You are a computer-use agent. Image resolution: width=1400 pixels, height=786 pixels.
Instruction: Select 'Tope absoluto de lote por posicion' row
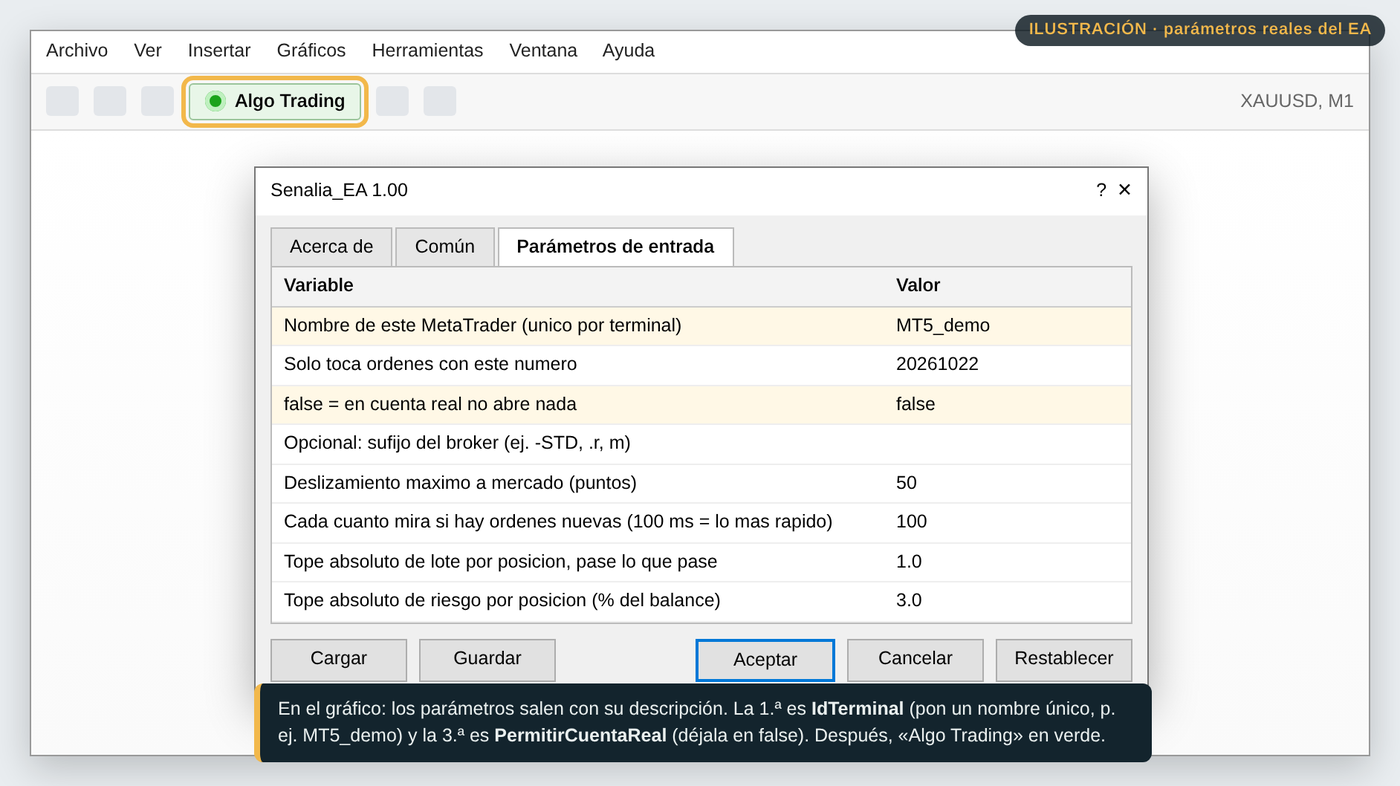pyautogui.click(x=701, y=562)
